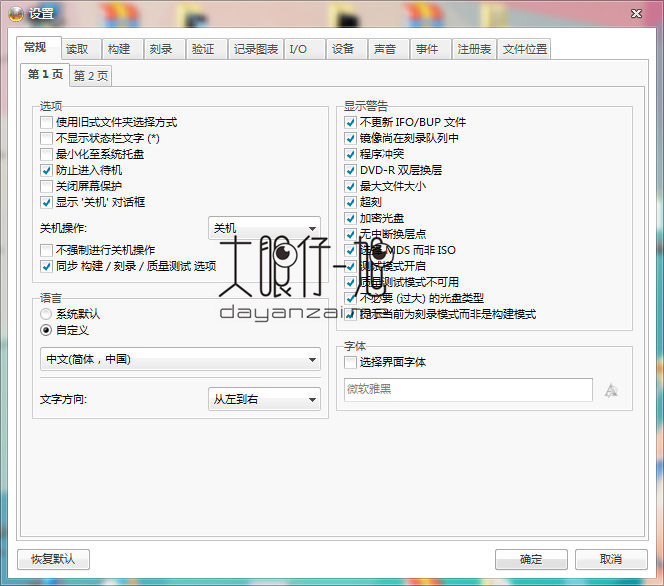The height and width of the screenshot is (586, 664).
Task: Click the font picker icon beside font field
Action: [611, 390]
